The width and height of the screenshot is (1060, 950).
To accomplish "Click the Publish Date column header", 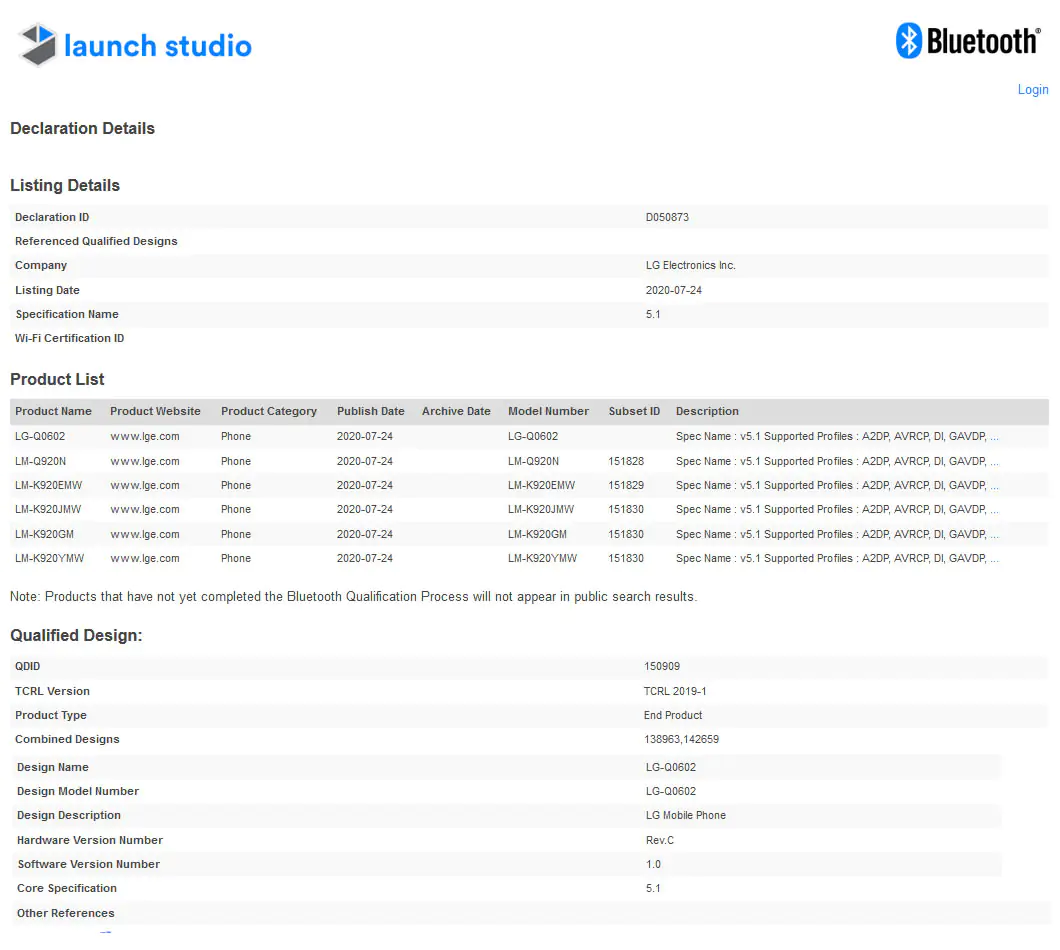I will [x=370, y=411].
